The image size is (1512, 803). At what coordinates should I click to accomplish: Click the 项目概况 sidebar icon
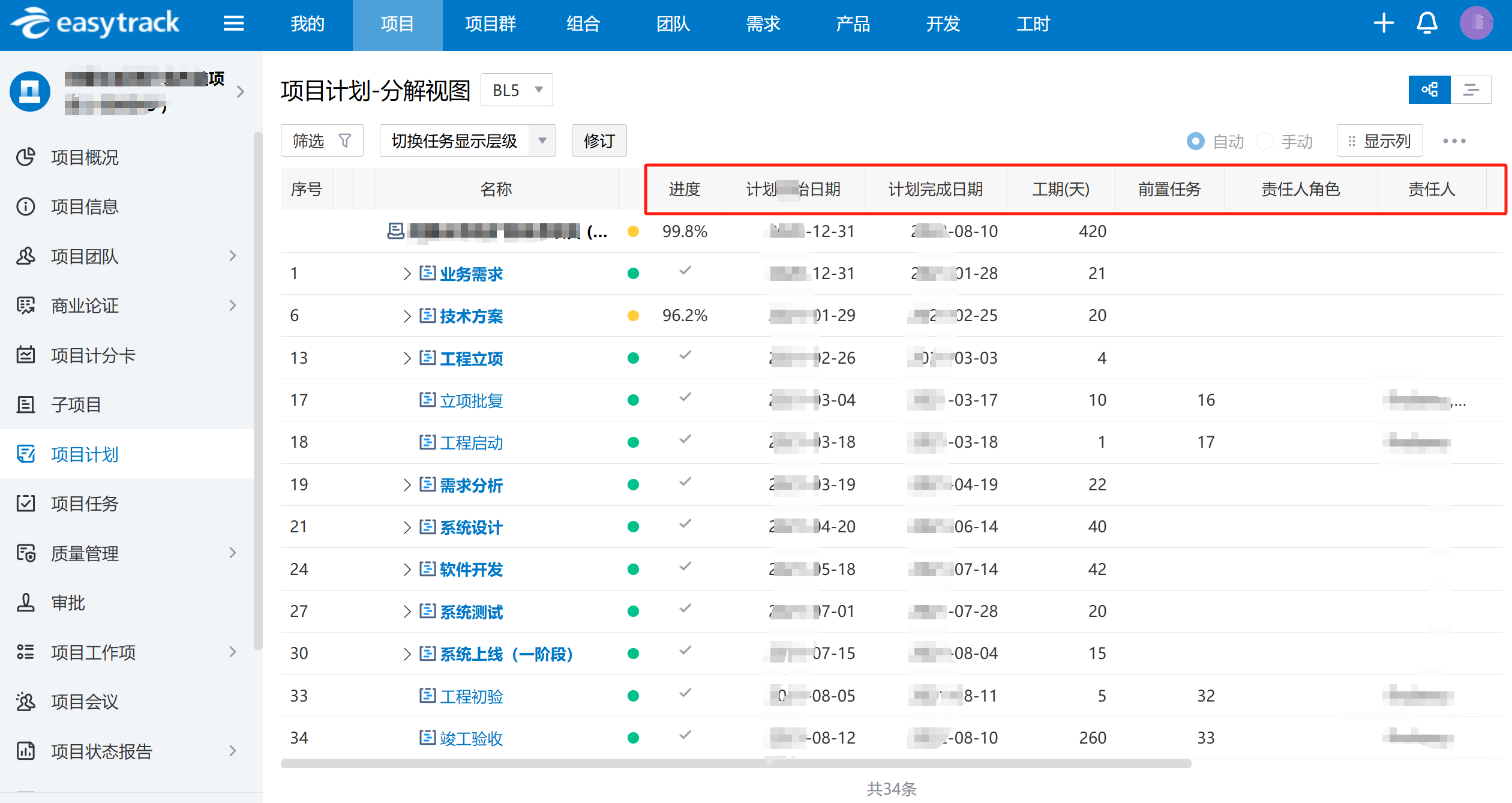tap(25, 157)
